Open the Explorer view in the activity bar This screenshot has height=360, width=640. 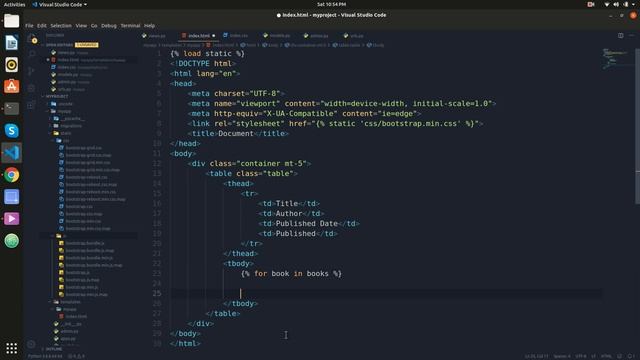point(32,39)
